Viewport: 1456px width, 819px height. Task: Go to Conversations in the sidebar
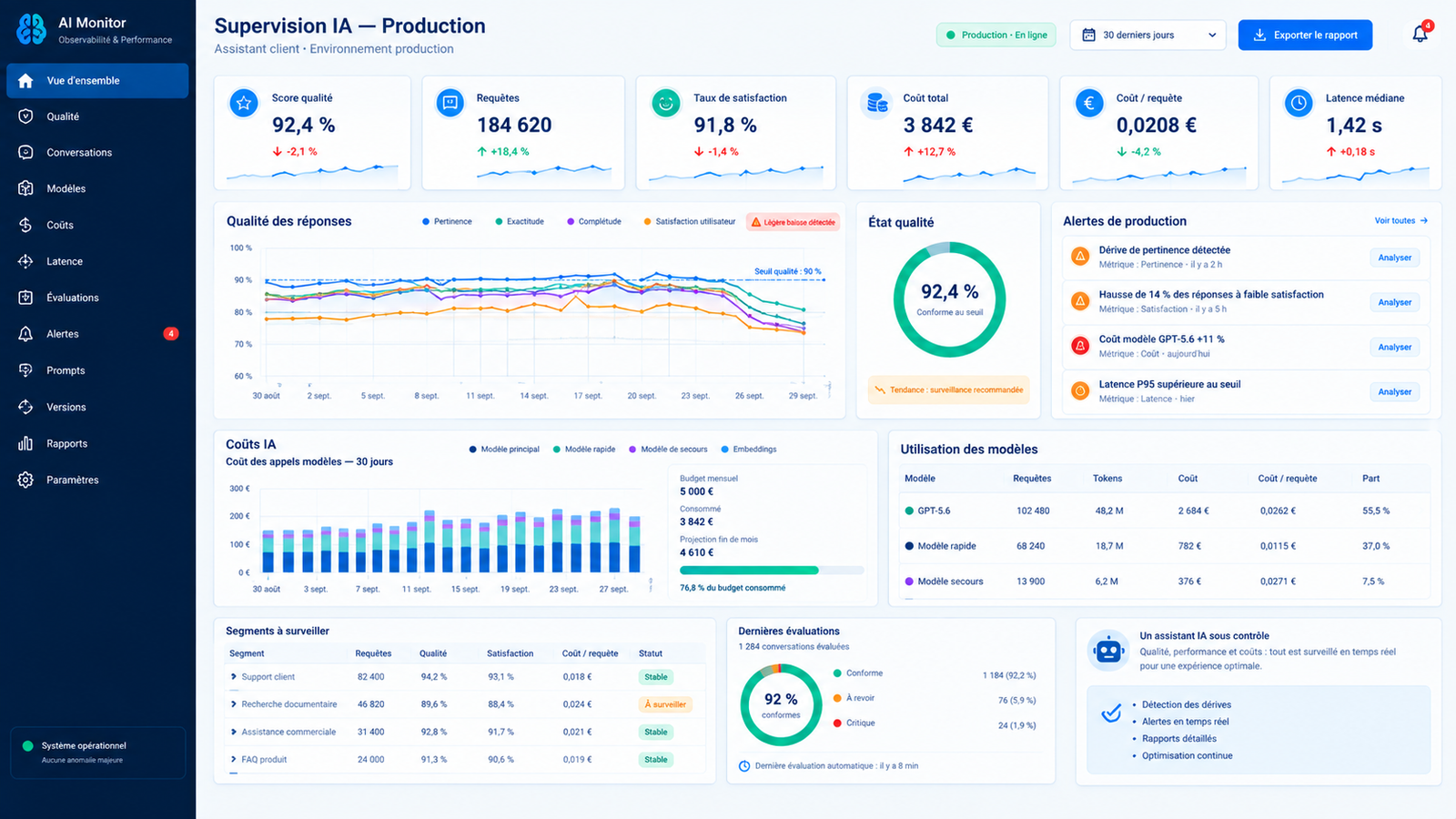click(97, 153)
